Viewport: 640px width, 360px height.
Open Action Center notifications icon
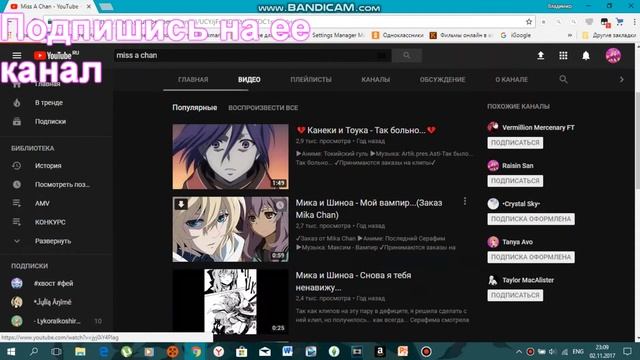coord(627,351)
